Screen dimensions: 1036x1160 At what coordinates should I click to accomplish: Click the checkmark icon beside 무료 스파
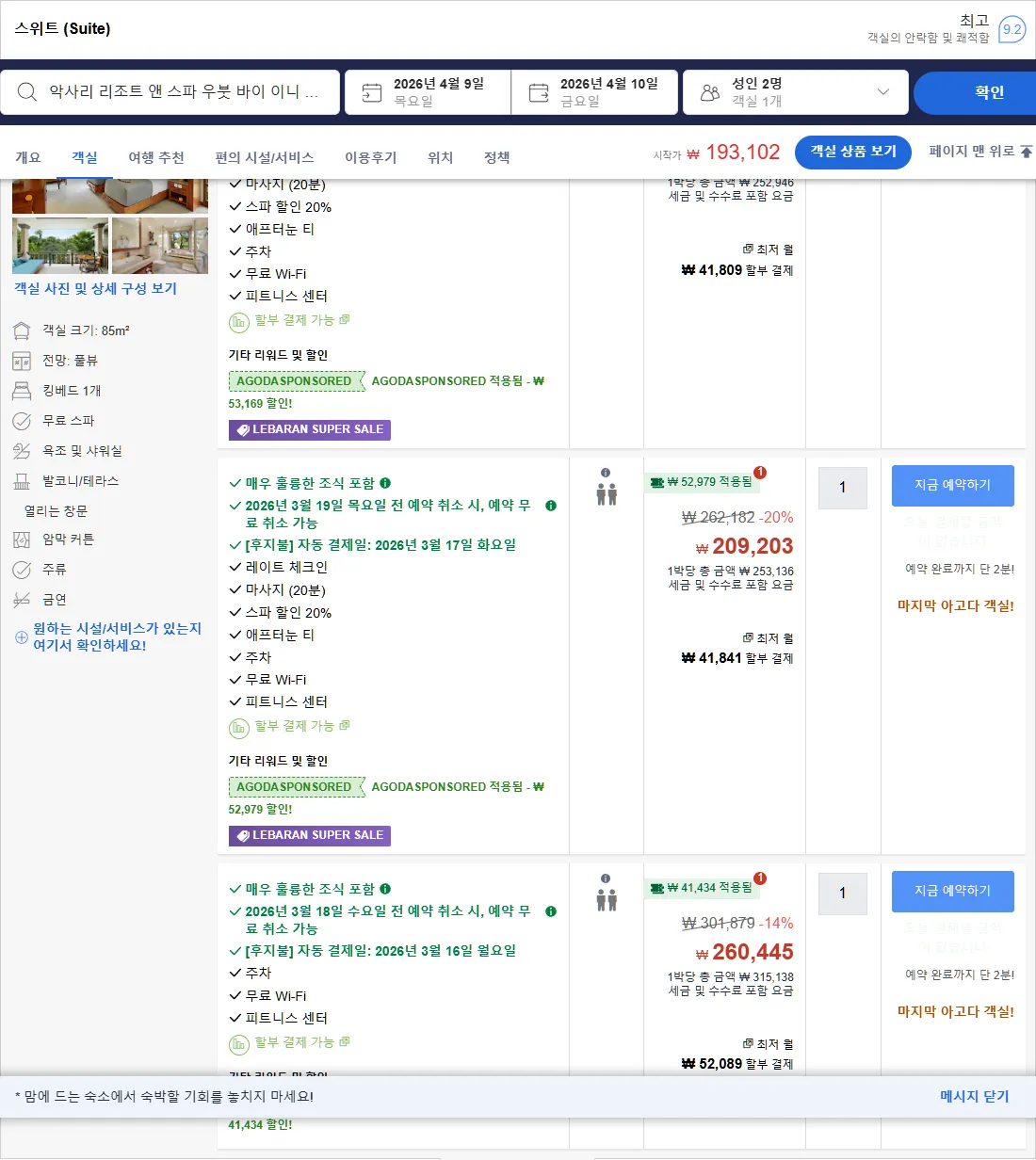point(22,421)
